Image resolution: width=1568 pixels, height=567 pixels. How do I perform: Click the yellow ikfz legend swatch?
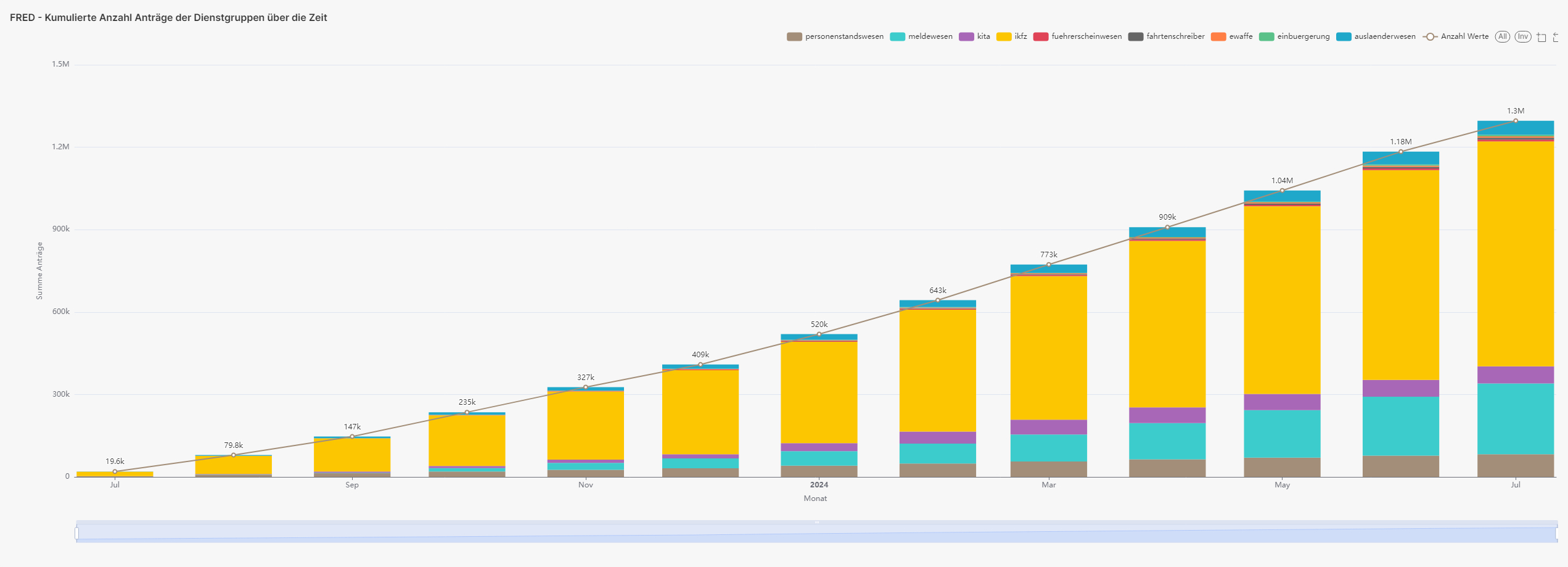(x=1004, y=37)
